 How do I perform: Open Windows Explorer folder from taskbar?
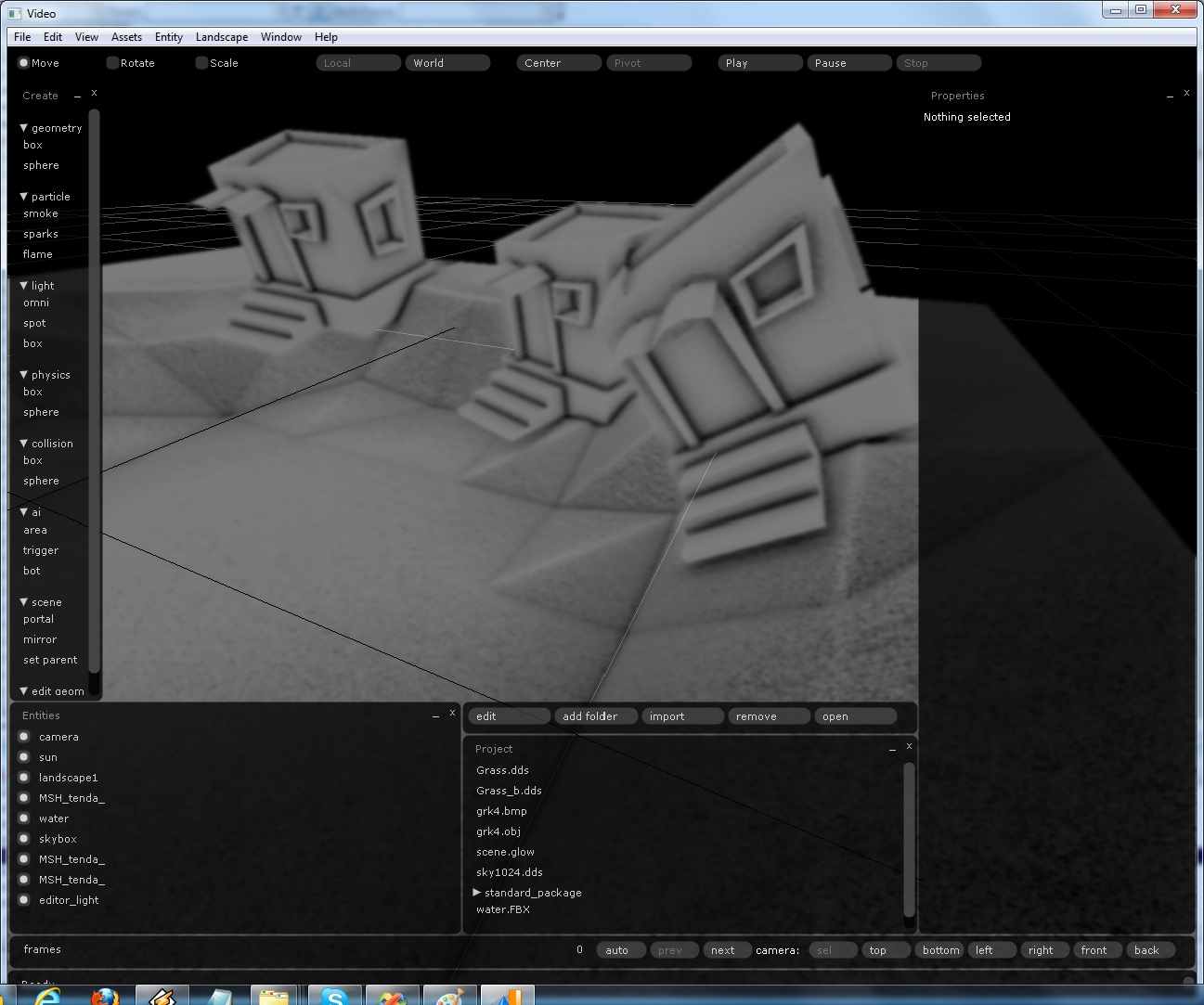(x=273, y=996)
